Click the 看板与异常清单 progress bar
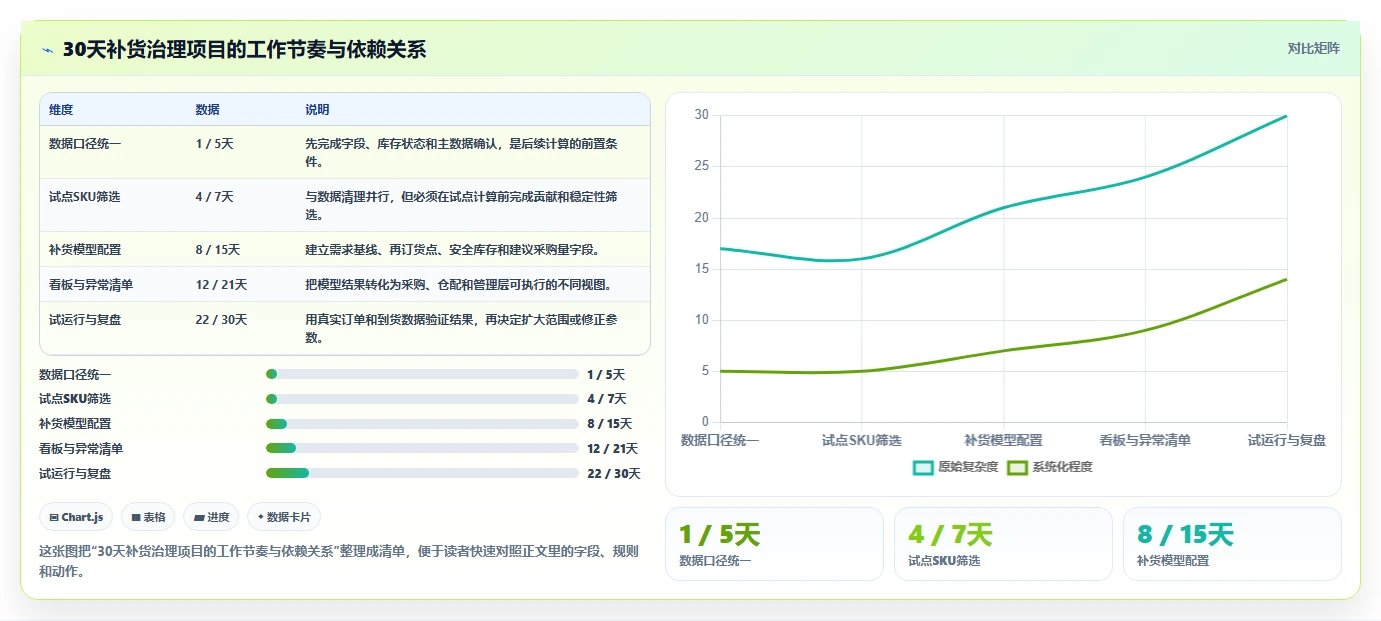1381x621 pixels. point(422,449)
